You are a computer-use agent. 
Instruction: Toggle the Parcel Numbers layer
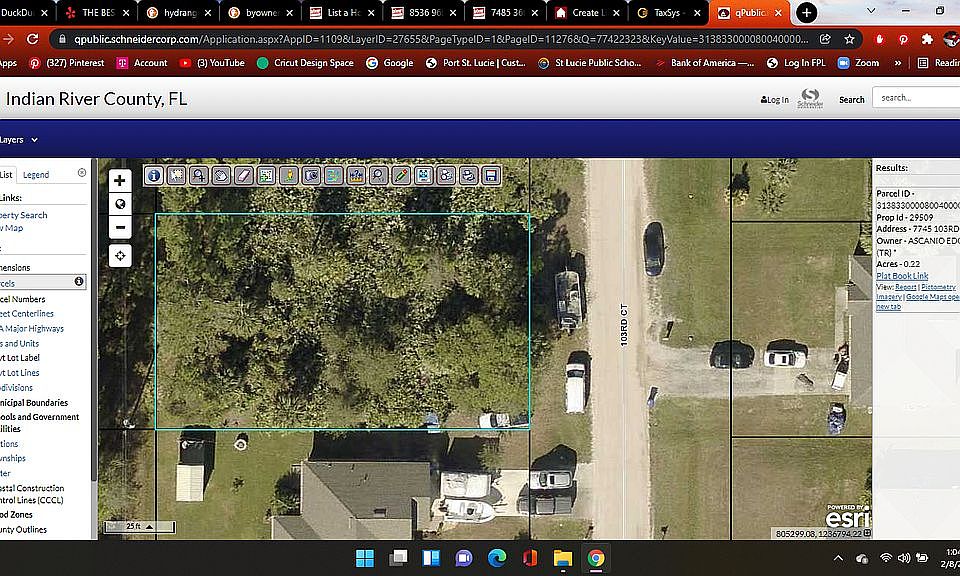click(23, 299)
